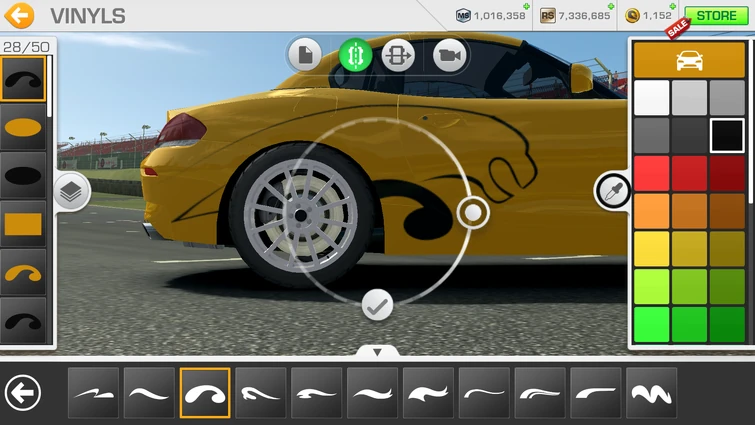Viewport: 755px width, 425px height.
Task: Open the STORE
Action: 716,15
